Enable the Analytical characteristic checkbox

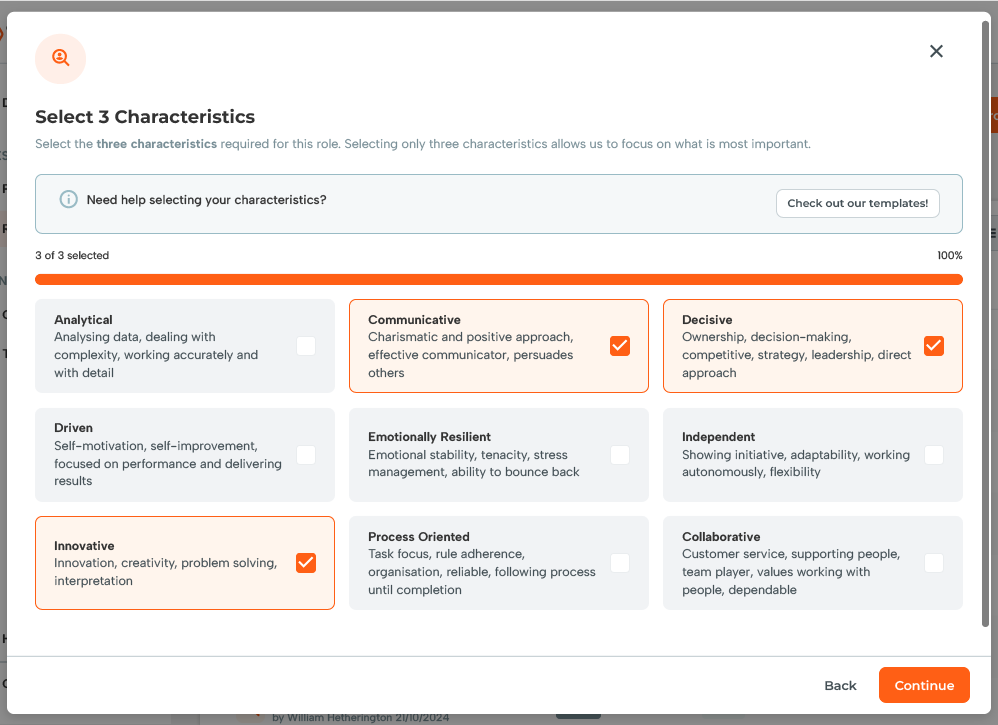(306, 345)
